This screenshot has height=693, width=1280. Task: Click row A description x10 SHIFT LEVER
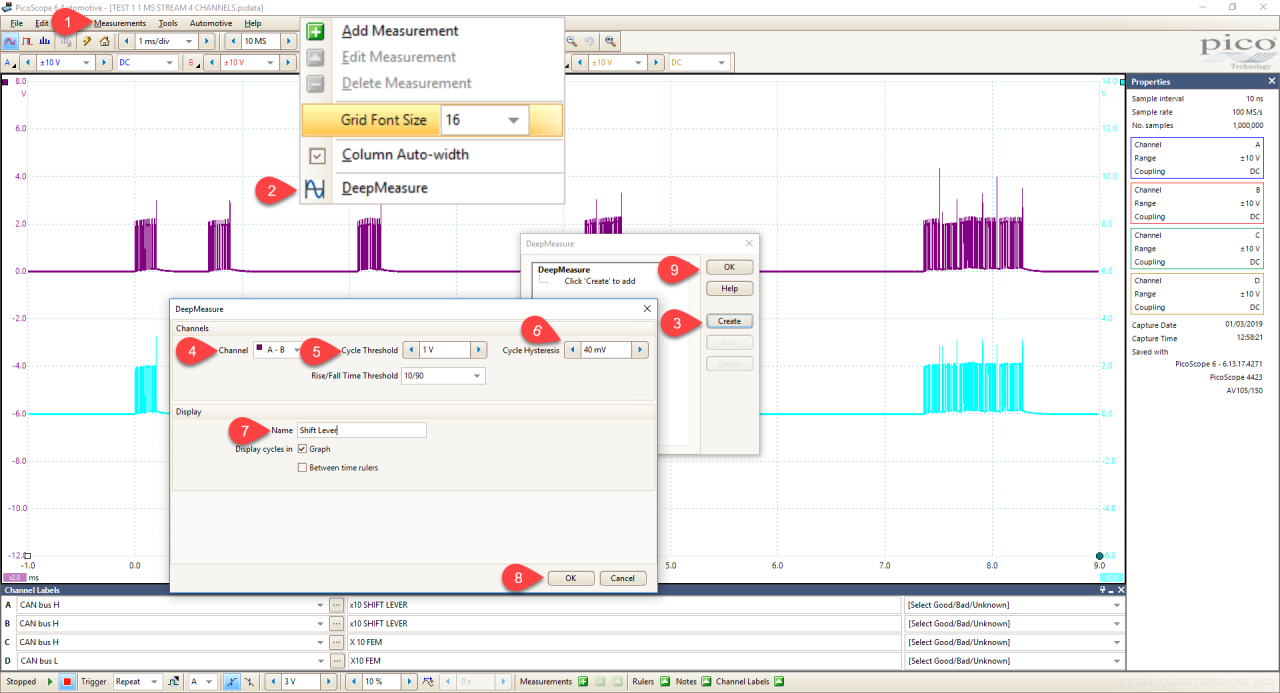point(623,605)
